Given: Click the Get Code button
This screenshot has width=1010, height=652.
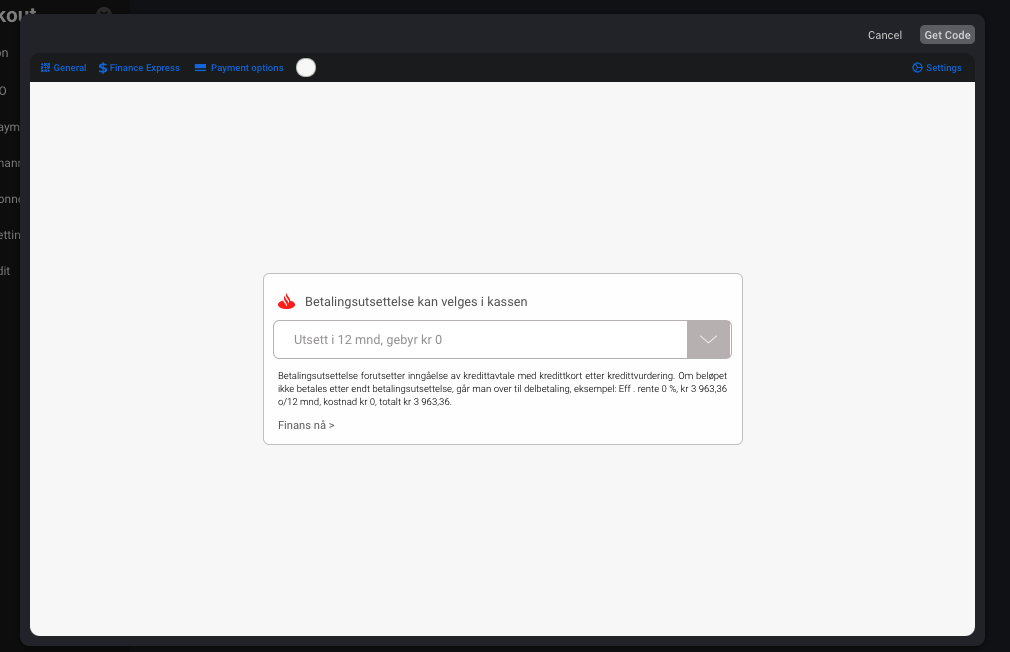Looking at the screenshot, I should (x=947, y=35).
